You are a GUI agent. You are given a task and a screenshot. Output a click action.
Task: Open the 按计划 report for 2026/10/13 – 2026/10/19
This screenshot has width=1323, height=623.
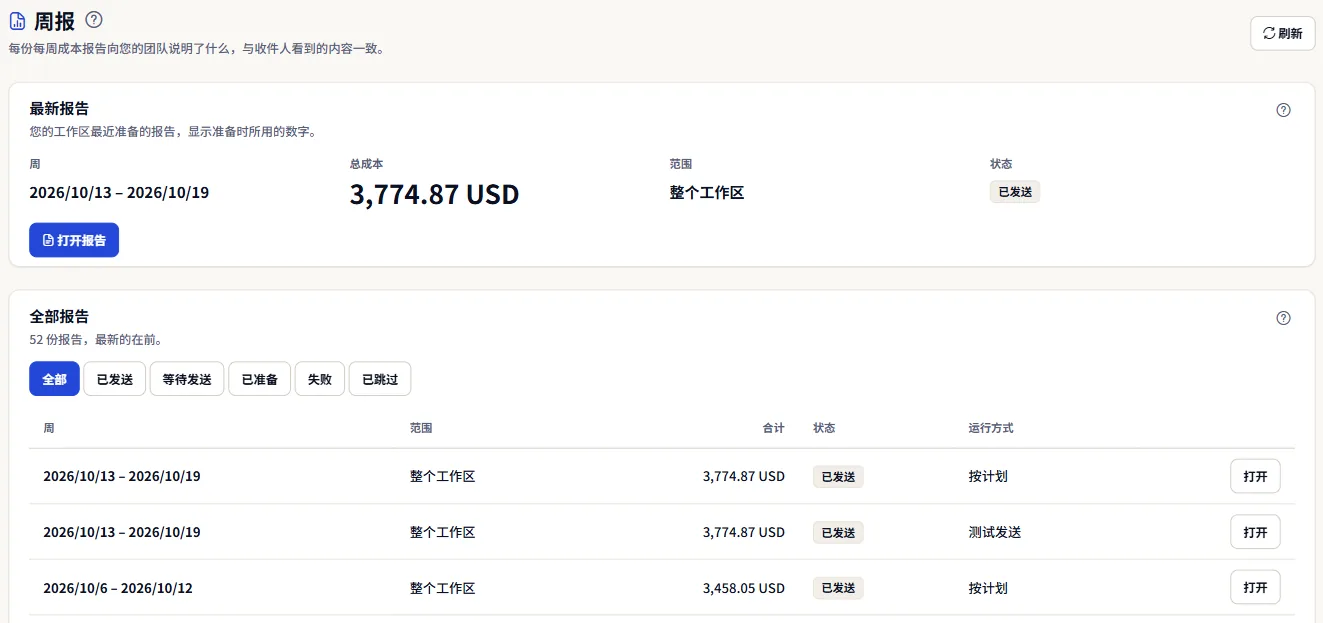(x=1255, y=476)
